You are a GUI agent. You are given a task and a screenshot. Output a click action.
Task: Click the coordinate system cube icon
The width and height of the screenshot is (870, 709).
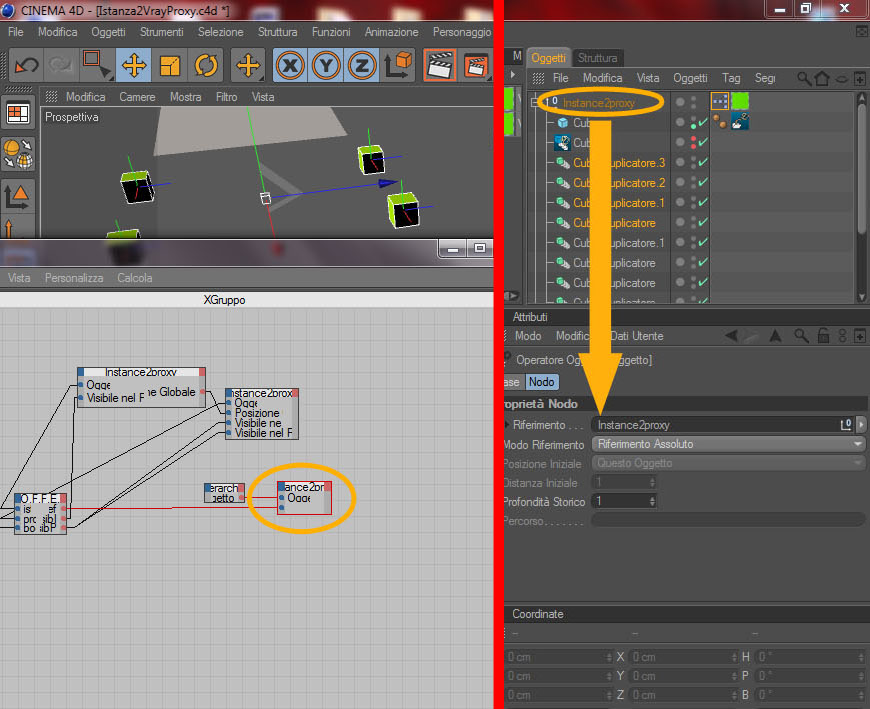click(398, 66)
